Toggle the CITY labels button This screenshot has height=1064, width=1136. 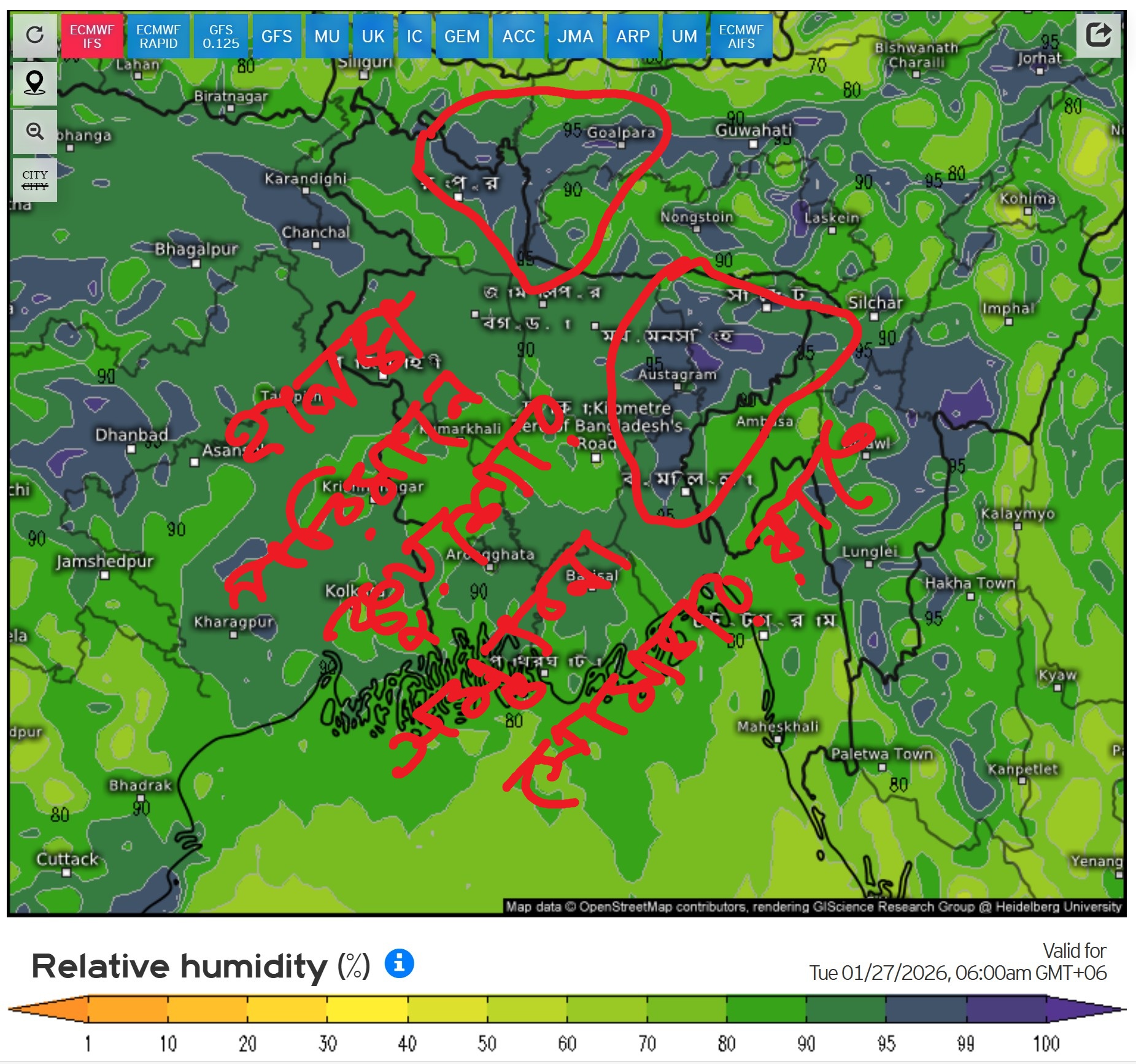pyautogui.click(x=35, y=180)
